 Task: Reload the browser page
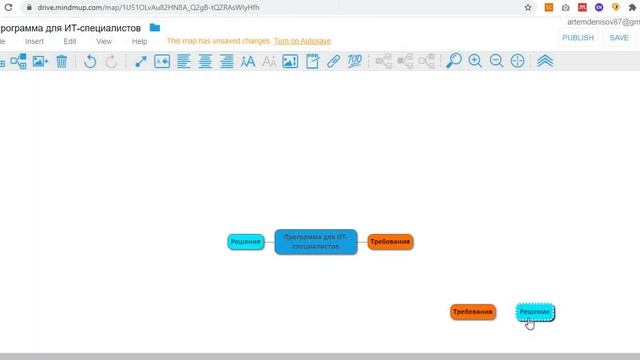click(x=8, y=7)
